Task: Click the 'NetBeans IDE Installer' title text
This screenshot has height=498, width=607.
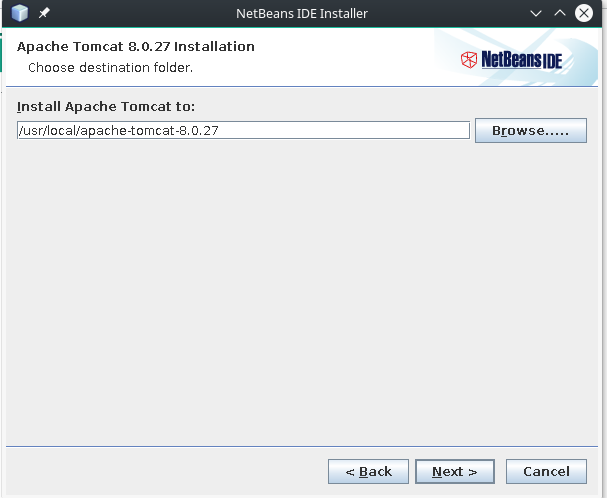Action: pyautogui.click(x=302, y=14)
